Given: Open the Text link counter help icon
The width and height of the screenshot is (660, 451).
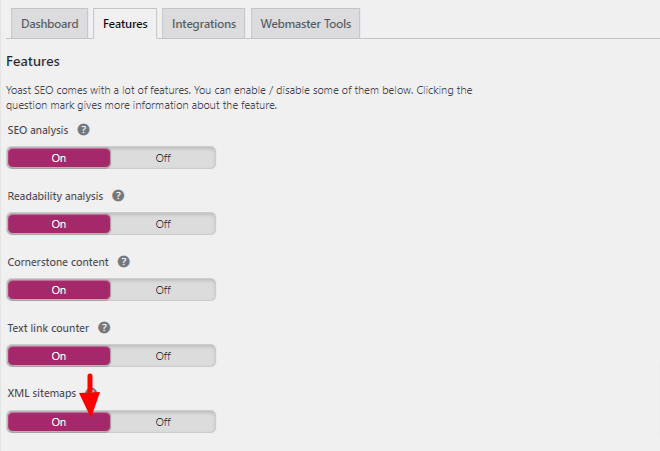Looking at the screenshot, I should click(x=104, y=328).
